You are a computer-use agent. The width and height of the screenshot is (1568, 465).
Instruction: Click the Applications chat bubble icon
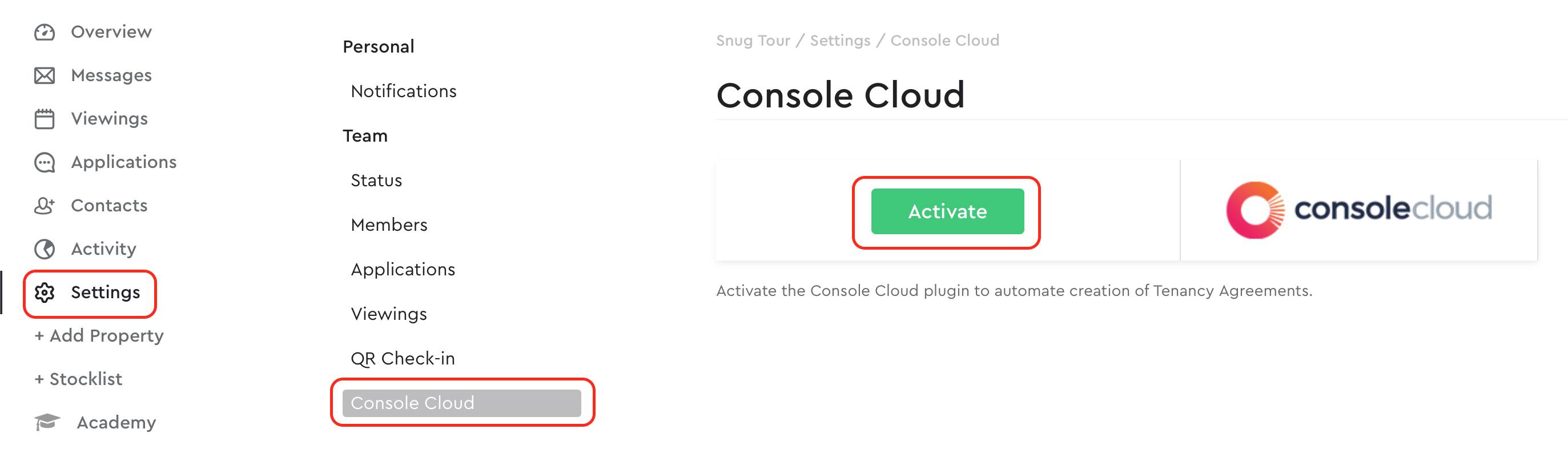pos(45,162)
